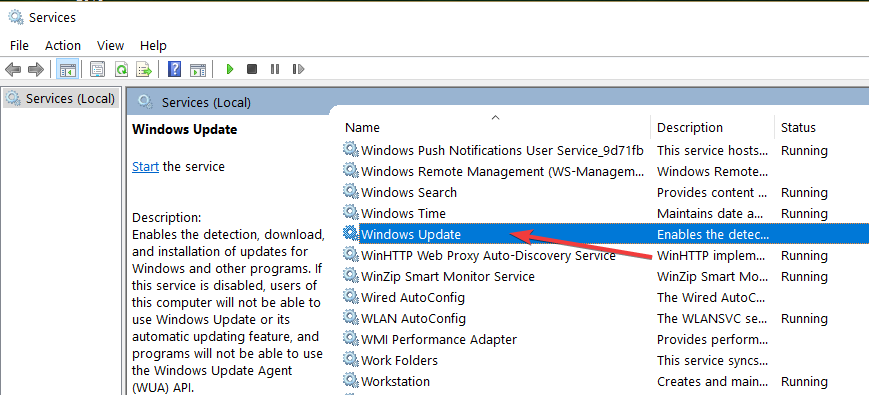The width and height of the screenshot is (869, 395).
Task: Click the Export List toolbar icon
Action: 144,69
